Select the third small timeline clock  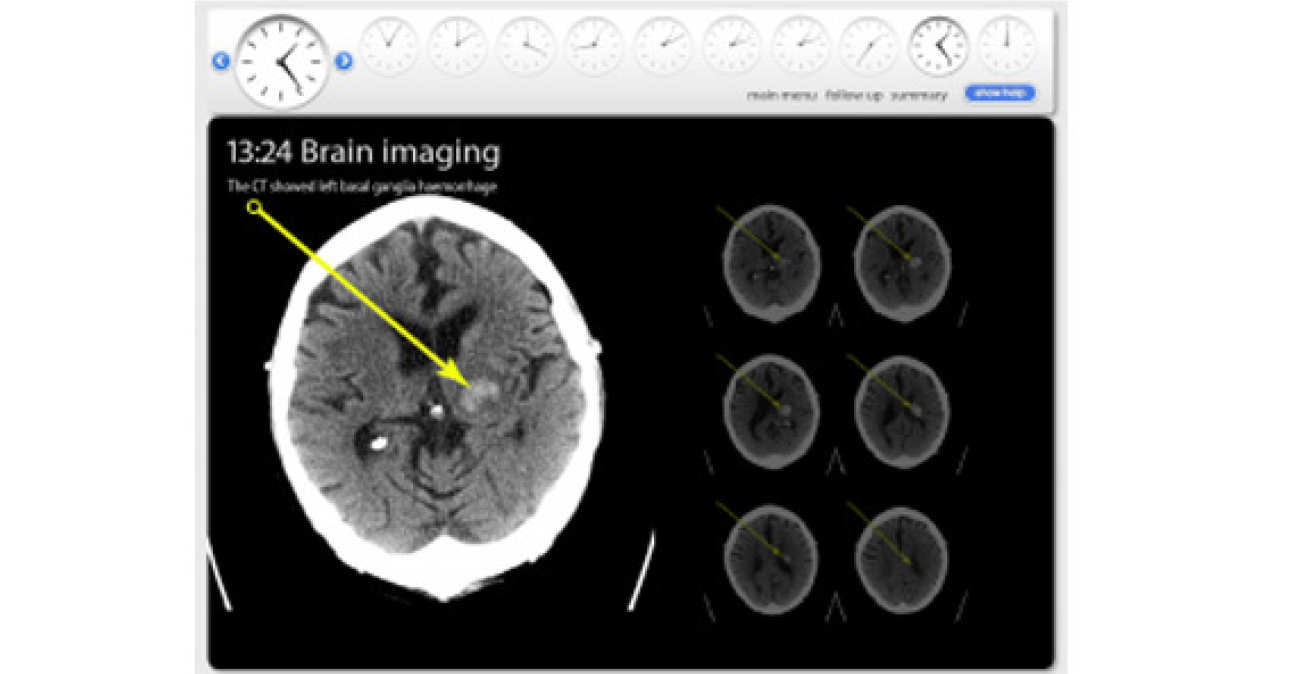pos(526,46)
